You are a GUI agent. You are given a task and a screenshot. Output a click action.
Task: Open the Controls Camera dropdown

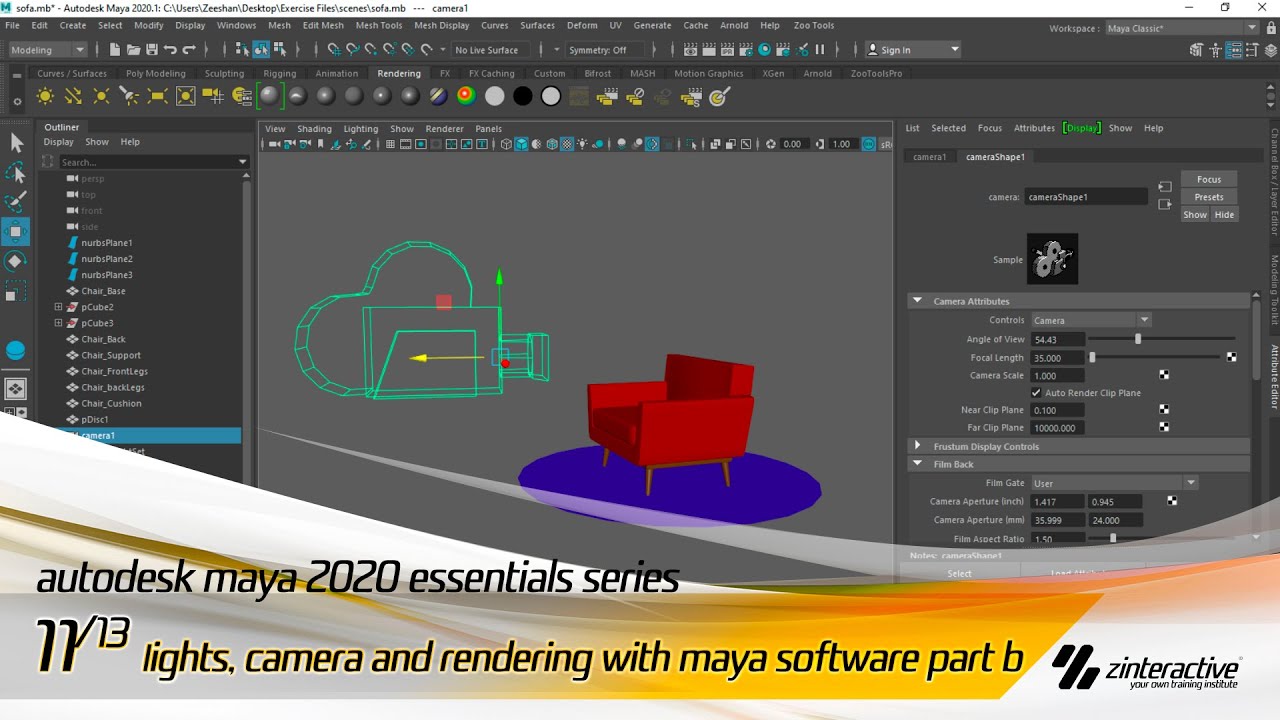coord(1091,320)
